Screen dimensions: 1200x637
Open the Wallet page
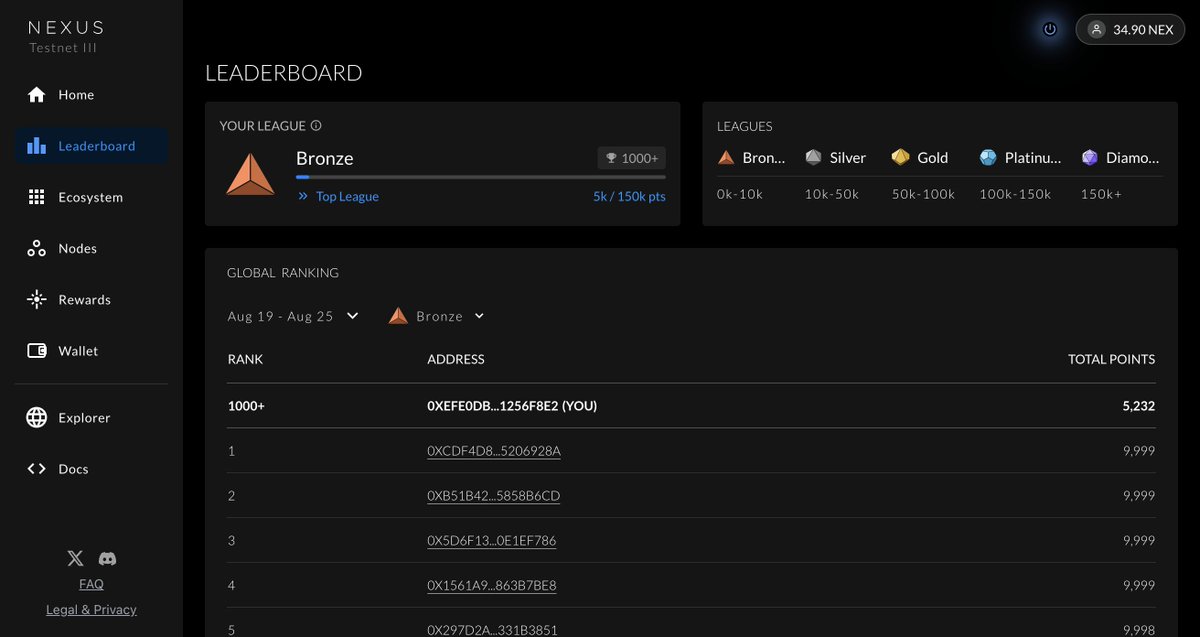(91, 351)
